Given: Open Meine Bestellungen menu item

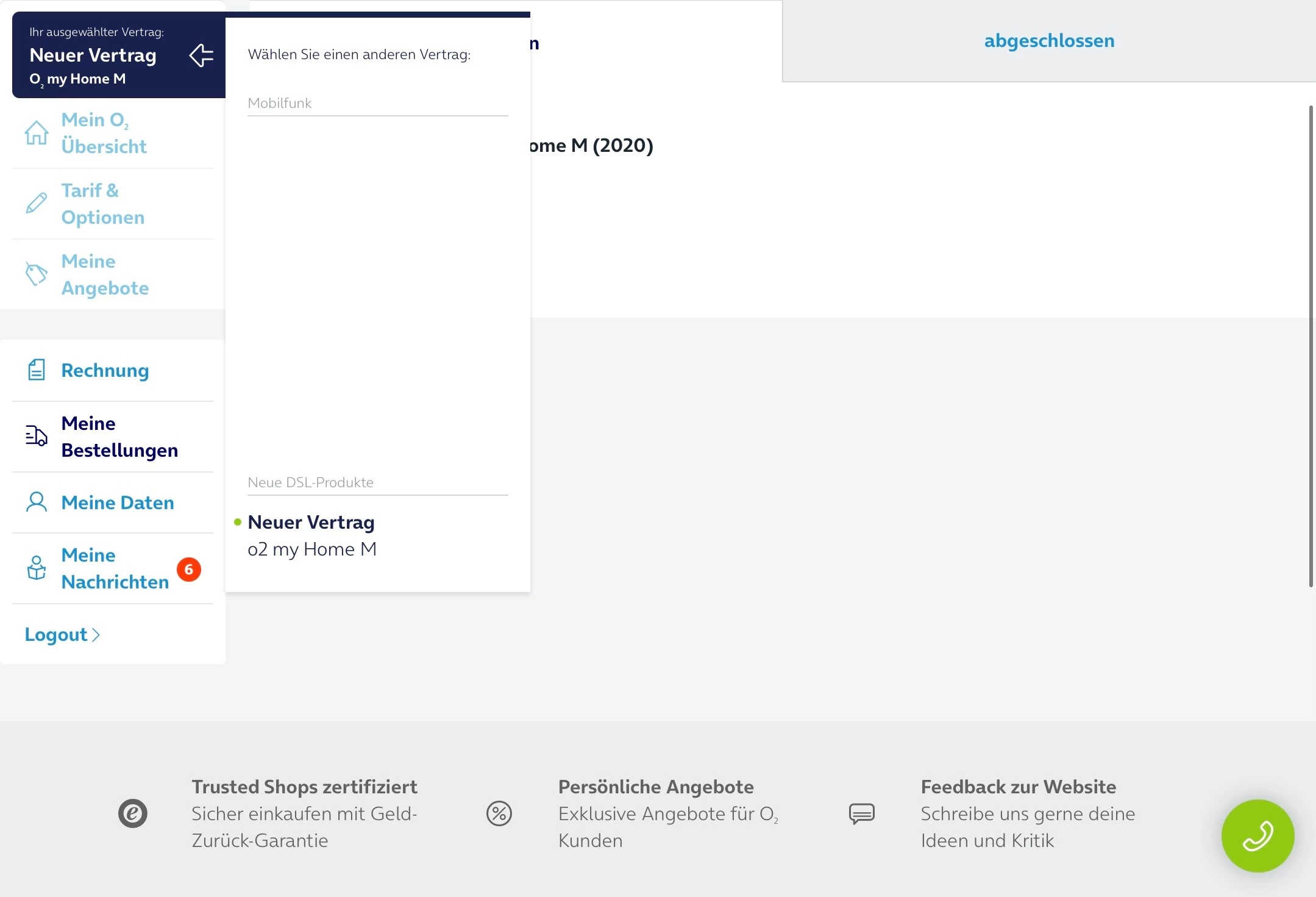Looking at the screenshot, I should [x=119, y=437].
